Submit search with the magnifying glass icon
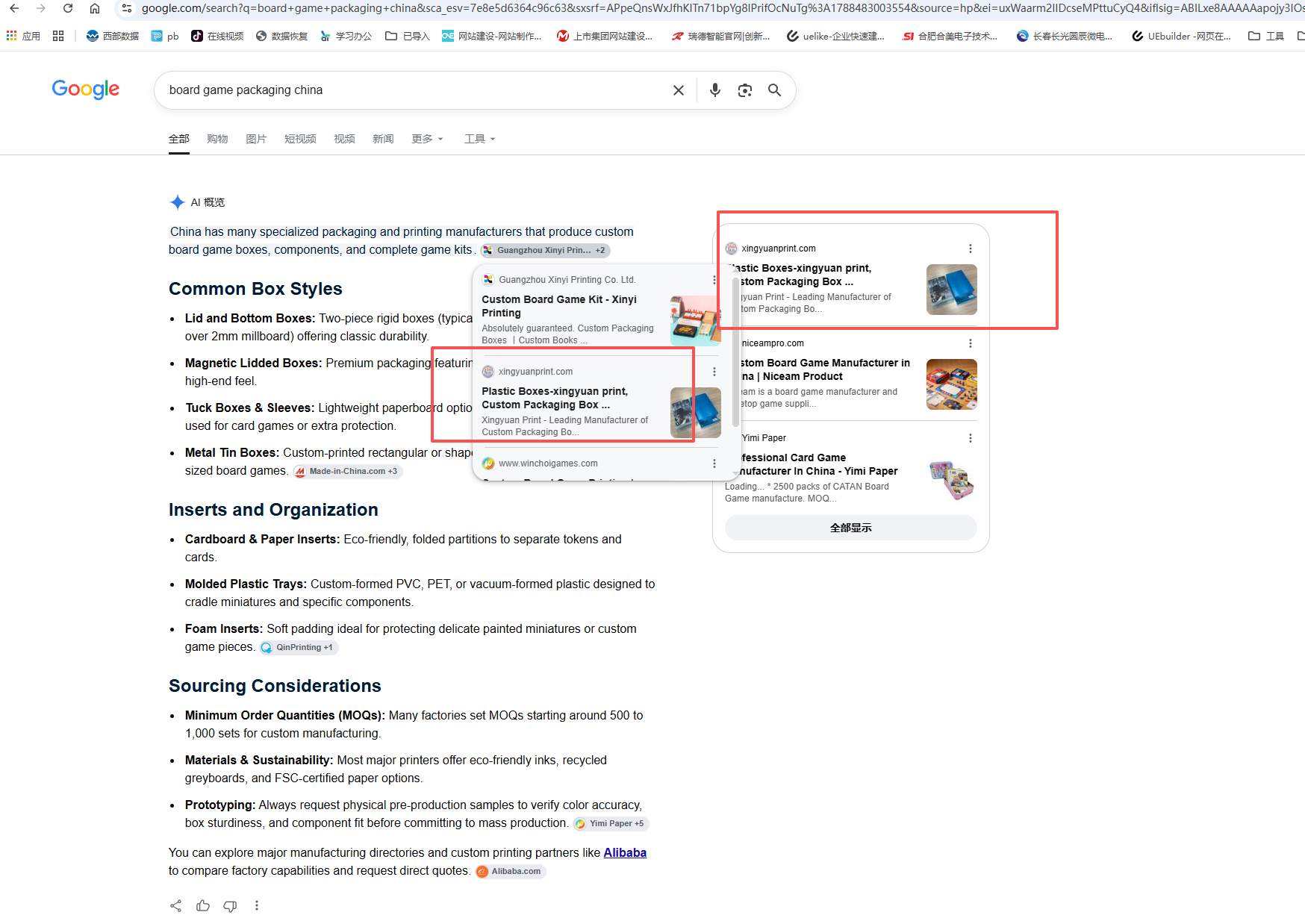This screenshot has width=1305, height=924. click(775, 90)
